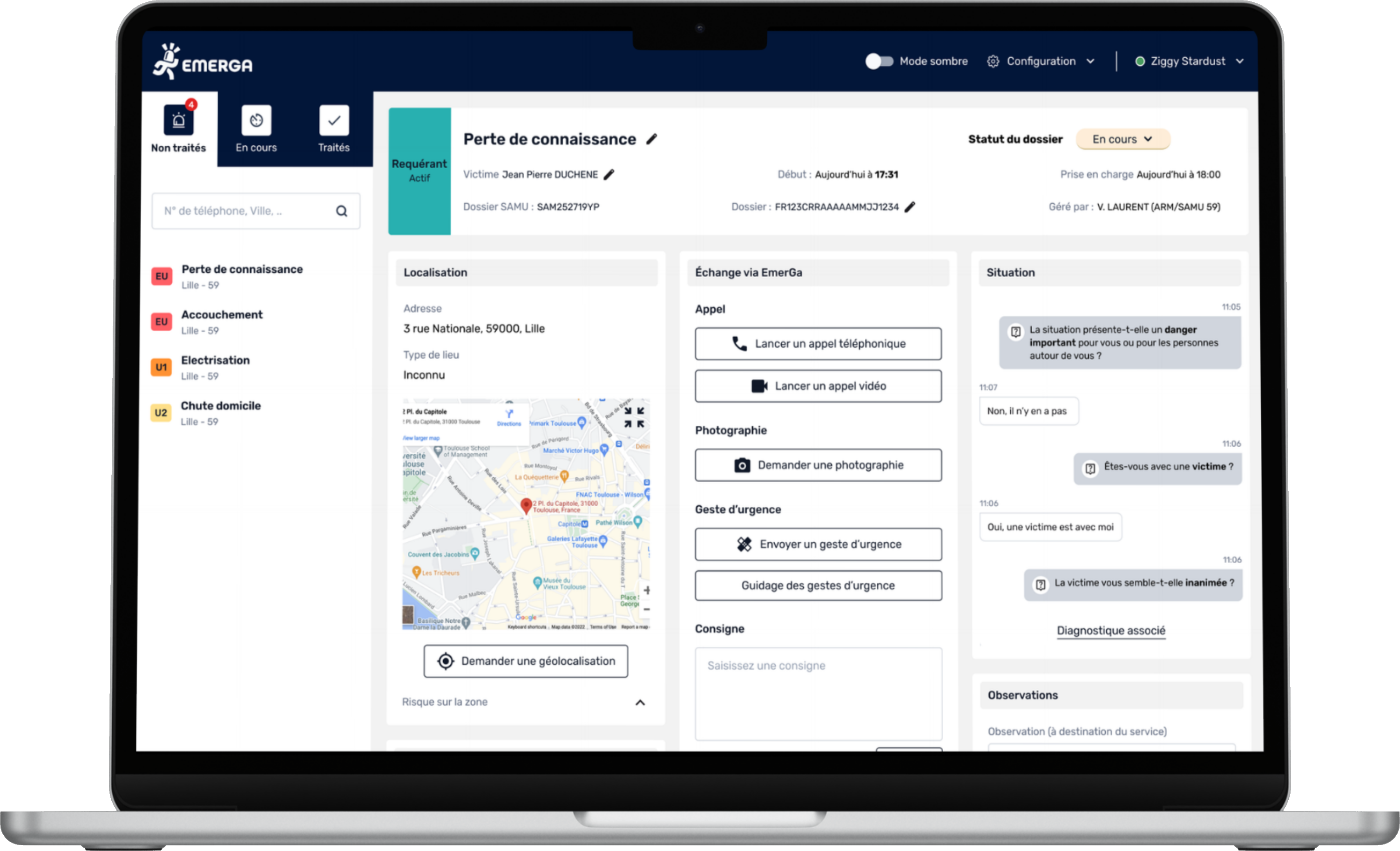This screenshot has height=851, width=1400.
Task: Open the Configuration dropdown menu
Action: click(x=1041, y=61)
